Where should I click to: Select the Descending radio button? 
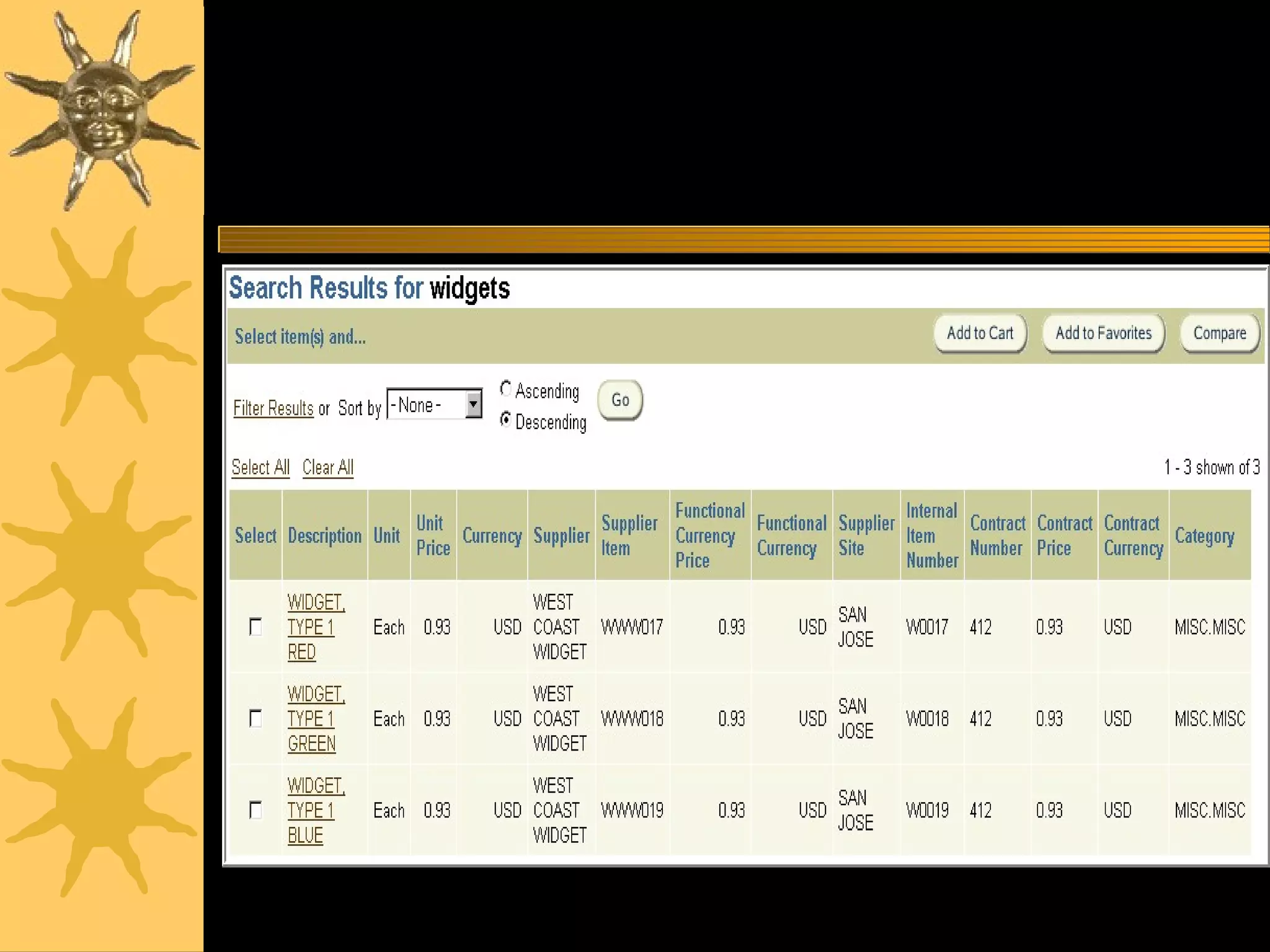(x=505, y=420)
